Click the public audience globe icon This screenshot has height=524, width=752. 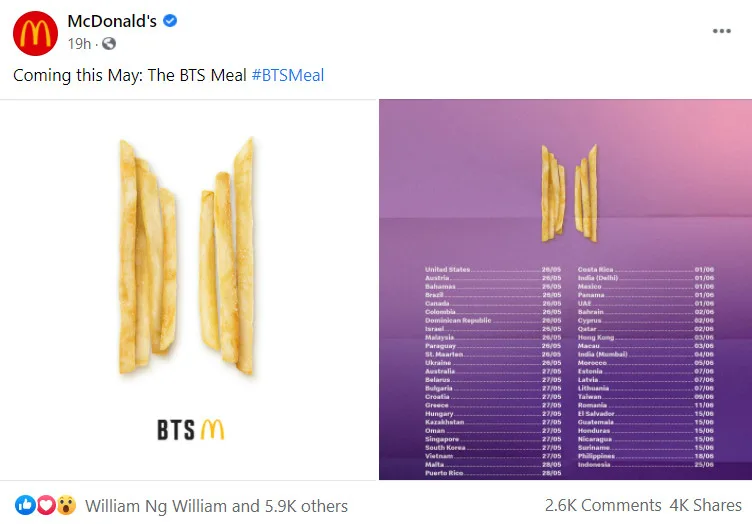(x=109, y=44)
